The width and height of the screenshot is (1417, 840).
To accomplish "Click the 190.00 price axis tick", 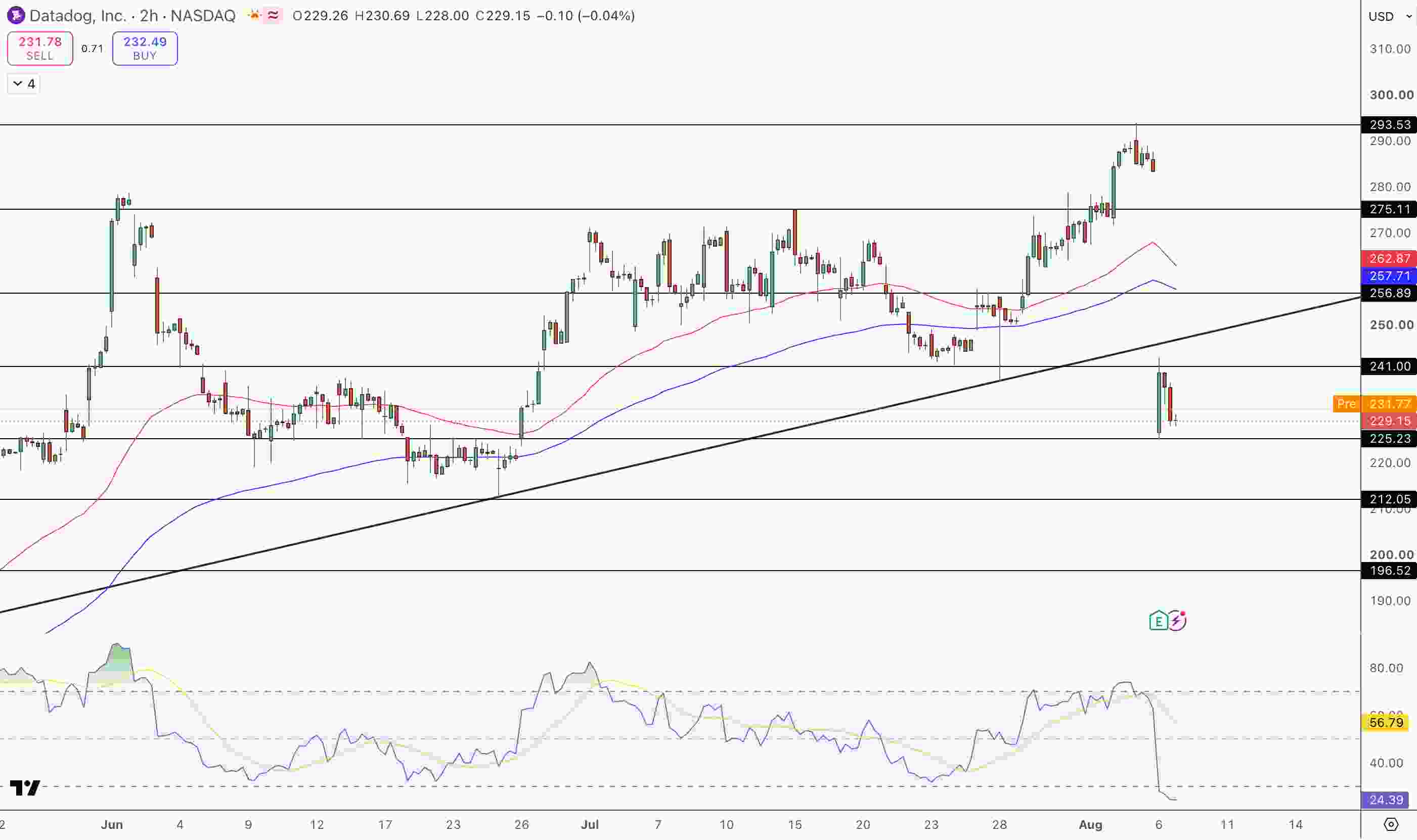I will coord(1390,601).
